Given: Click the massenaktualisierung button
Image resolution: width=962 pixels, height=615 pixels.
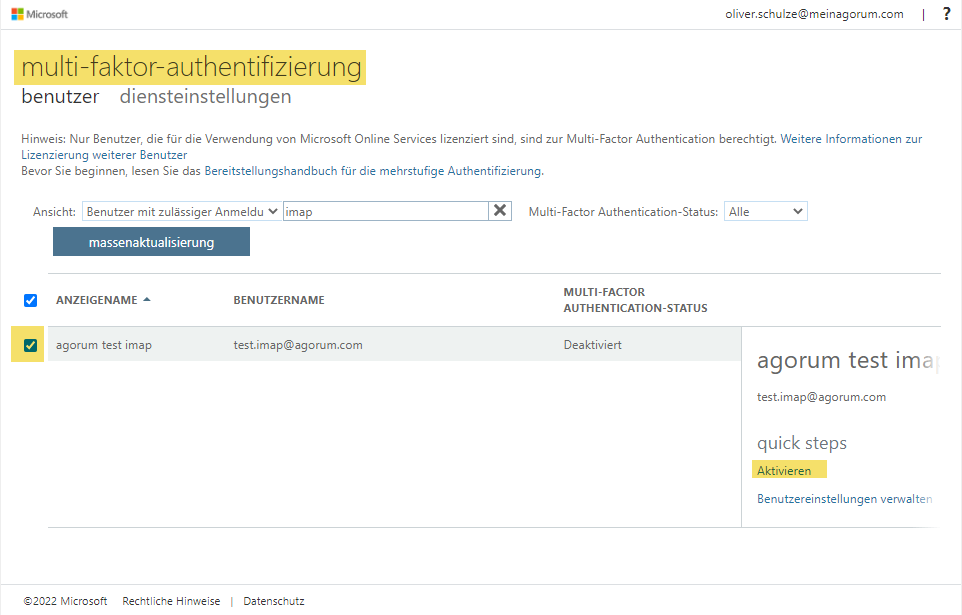Looking at the screenshot, I should [x=152, y=242].
